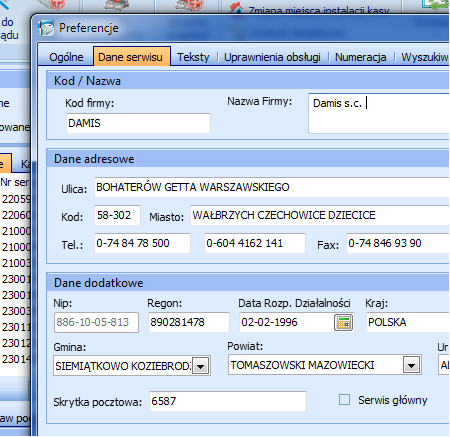Click the Ulica street address field
Image resolution: width=450 pixels, height=437 pixels.
tap(272, 187)
